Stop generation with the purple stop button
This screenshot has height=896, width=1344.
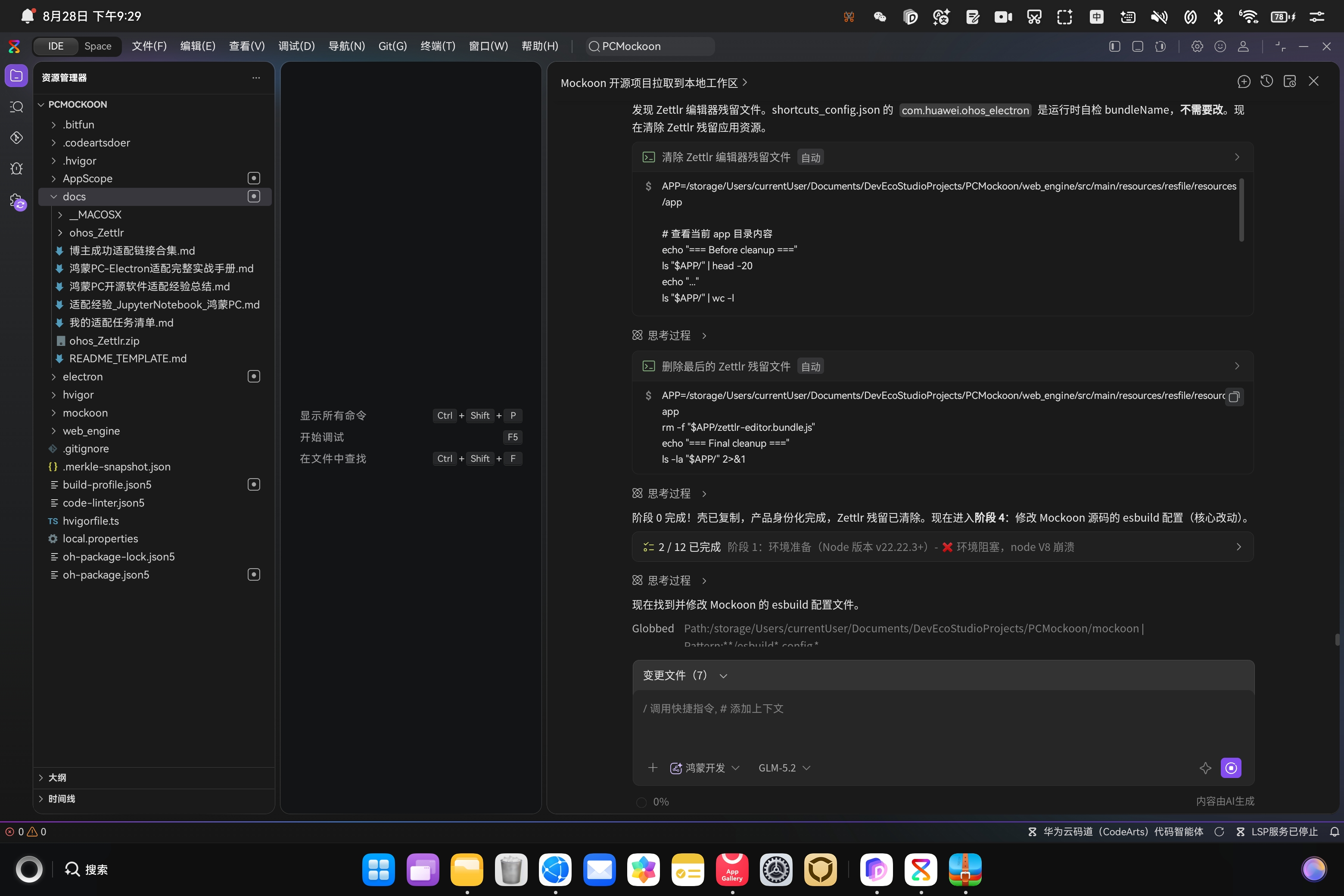tap(1231, 768)
